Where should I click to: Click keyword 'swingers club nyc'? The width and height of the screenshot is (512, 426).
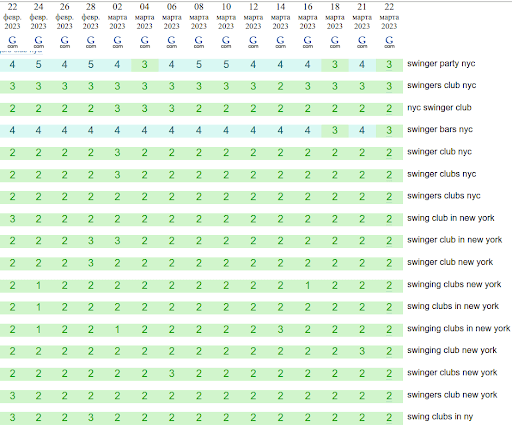[x=441, y=86]
